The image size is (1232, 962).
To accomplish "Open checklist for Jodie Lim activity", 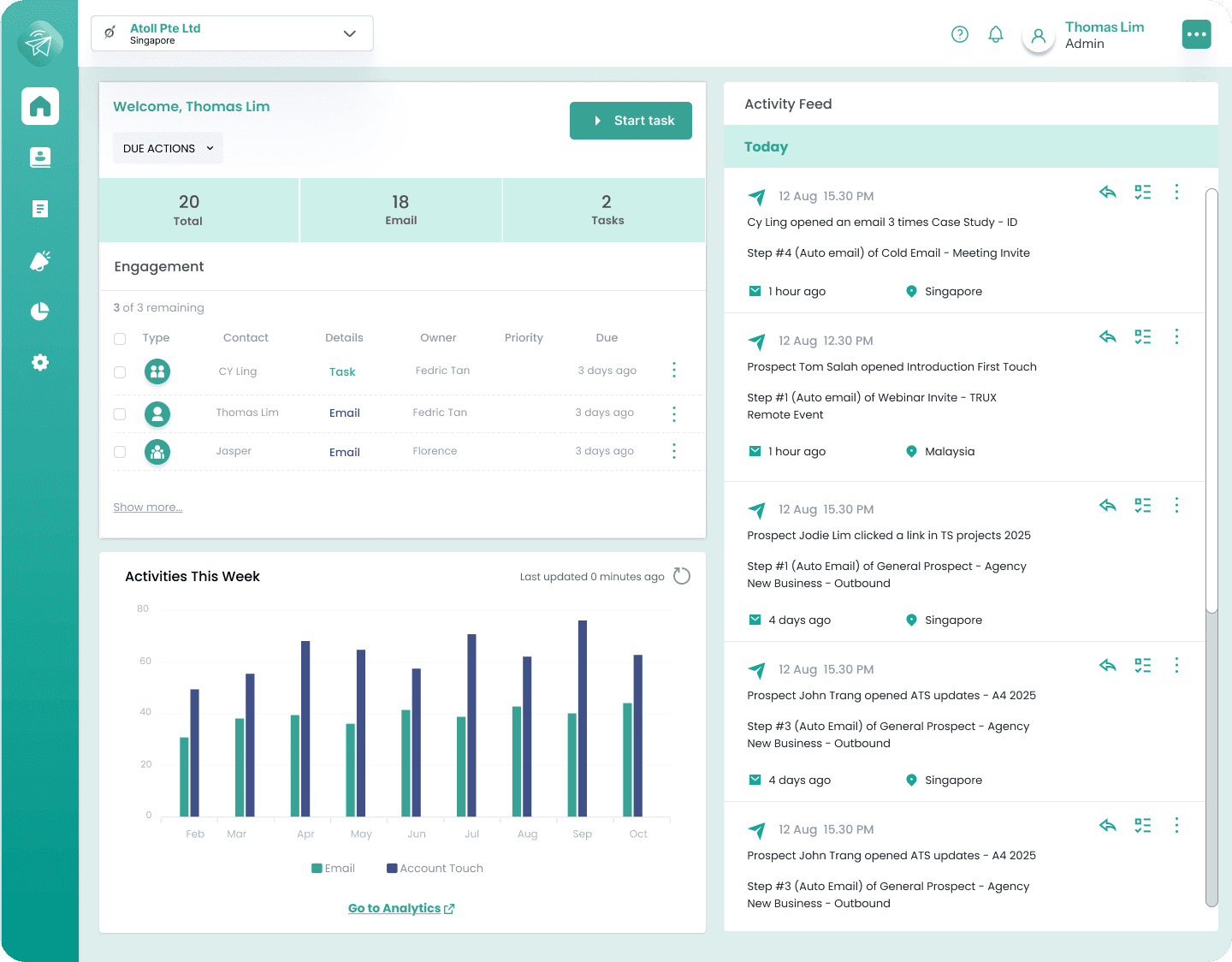I will [1143, 505].
